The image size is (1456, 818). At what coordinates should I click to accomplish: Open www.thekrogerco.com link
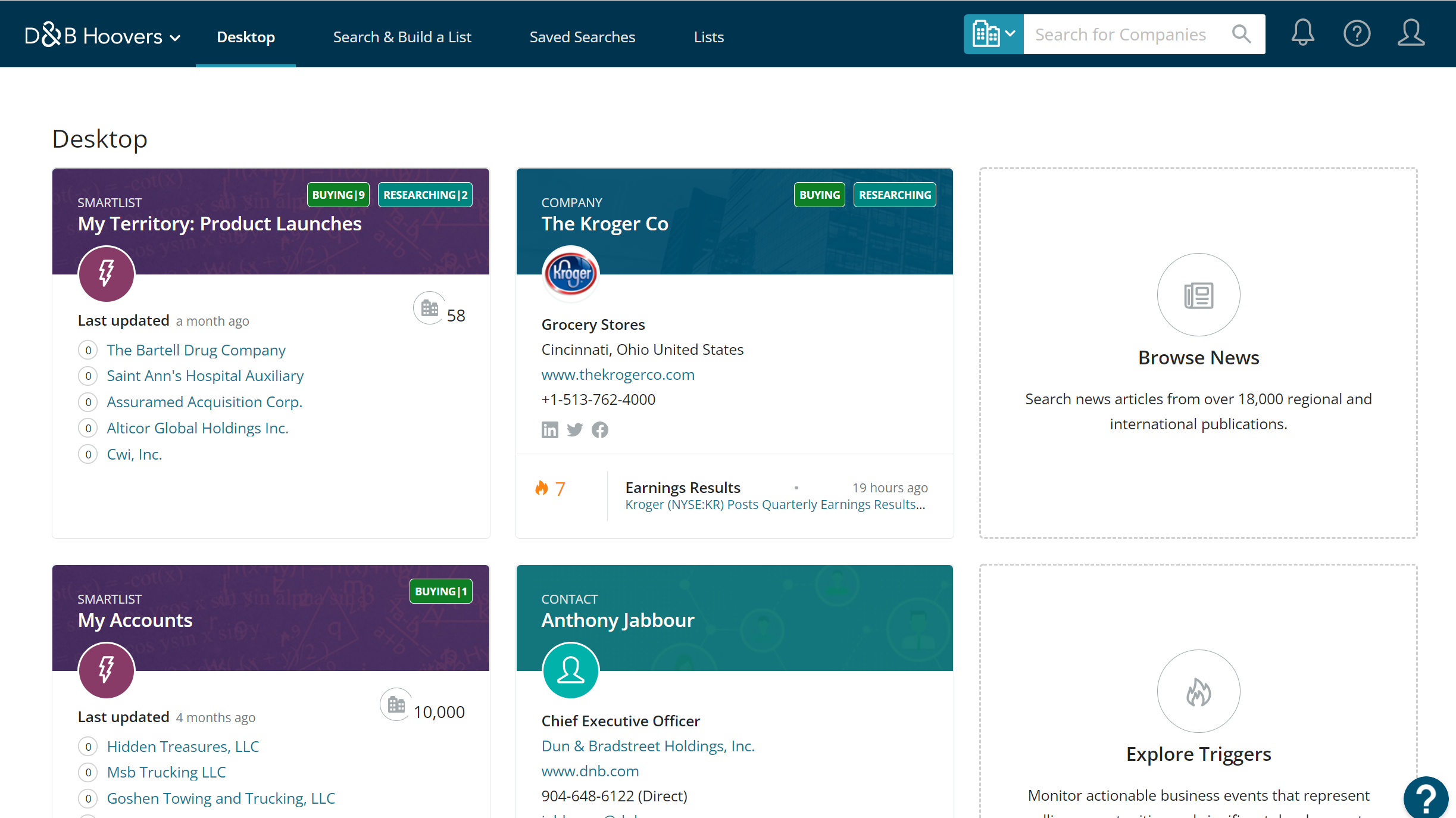(618, 374)
